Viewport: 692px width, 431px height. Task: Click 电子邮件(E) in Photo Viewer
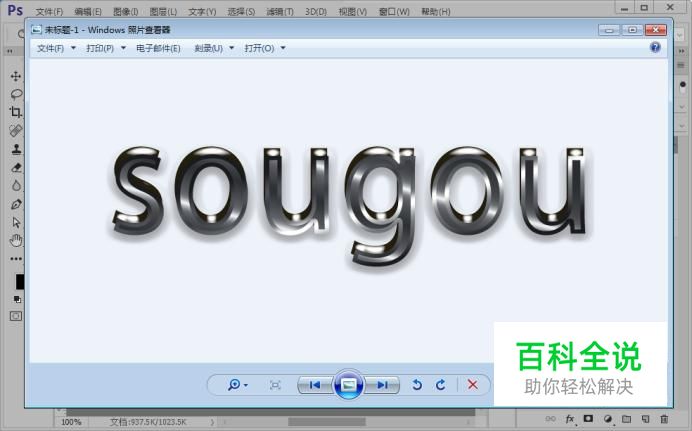(158, 48)
